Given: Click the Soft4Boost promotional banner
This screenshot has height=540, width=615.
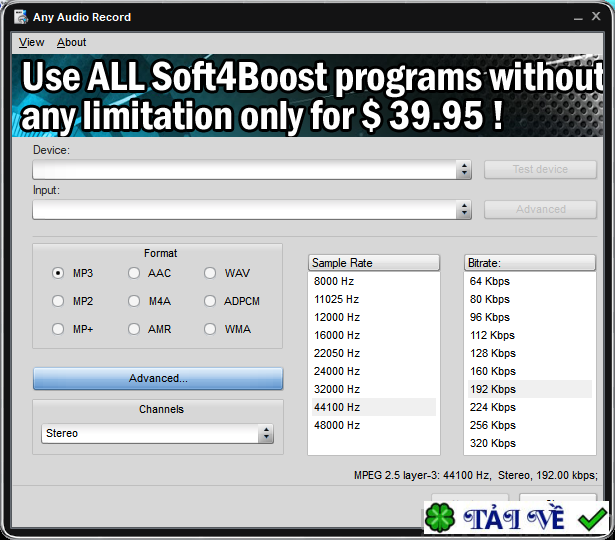Looking at the screenshot, I should pyautogui.click(x=308, y=95).
